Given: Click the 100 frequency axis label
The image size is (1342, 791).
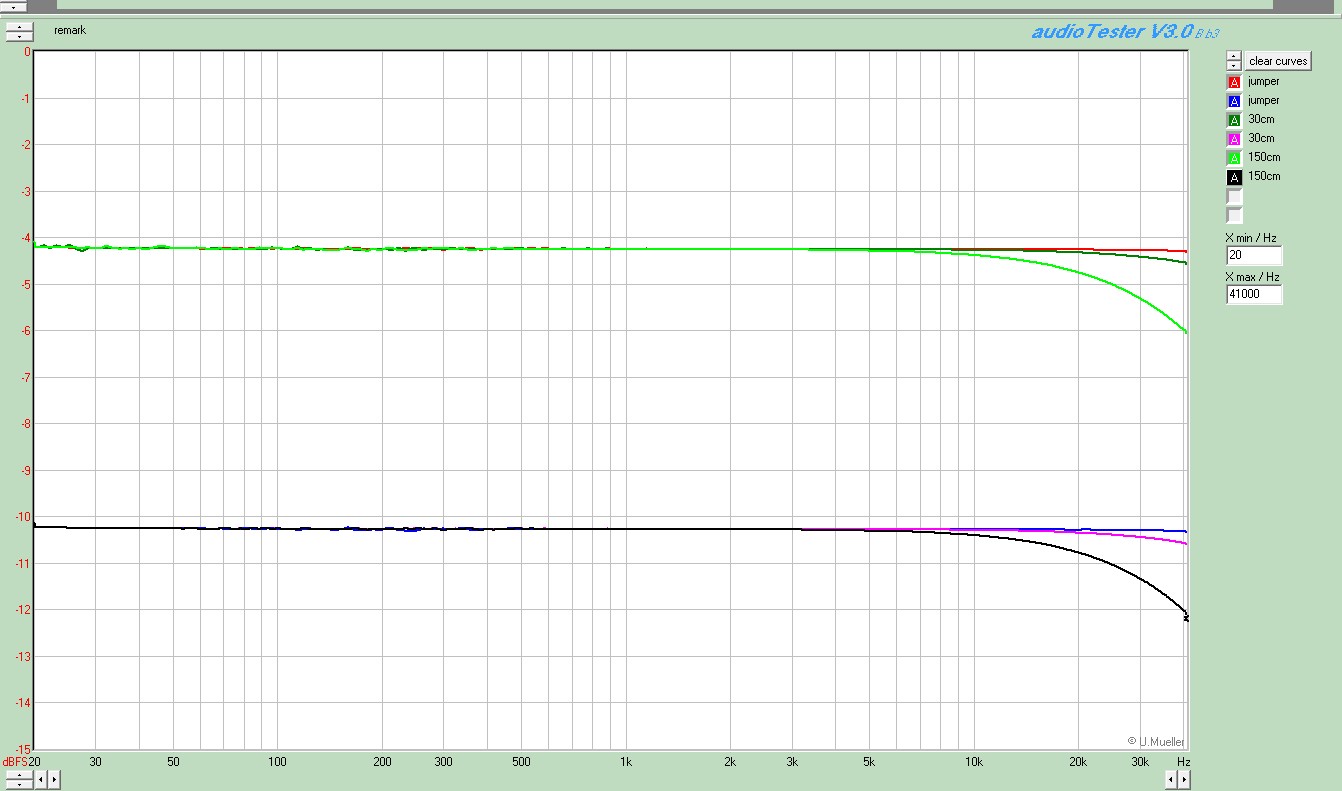Looking at the screenshot, I should (277, 762).
